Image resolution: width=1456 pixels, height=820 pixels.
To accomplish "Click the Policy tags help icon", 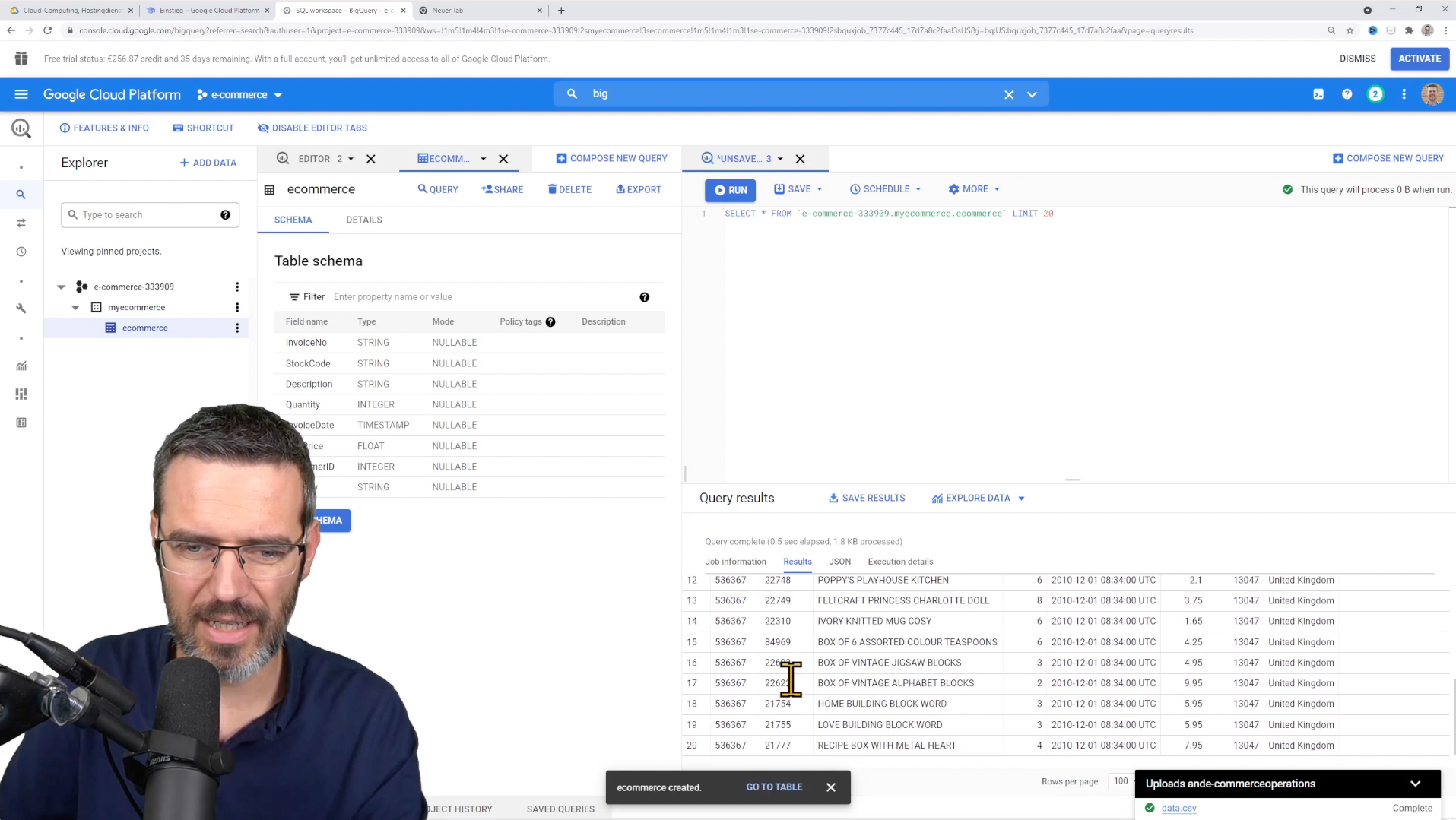I will tap(550, 322).
